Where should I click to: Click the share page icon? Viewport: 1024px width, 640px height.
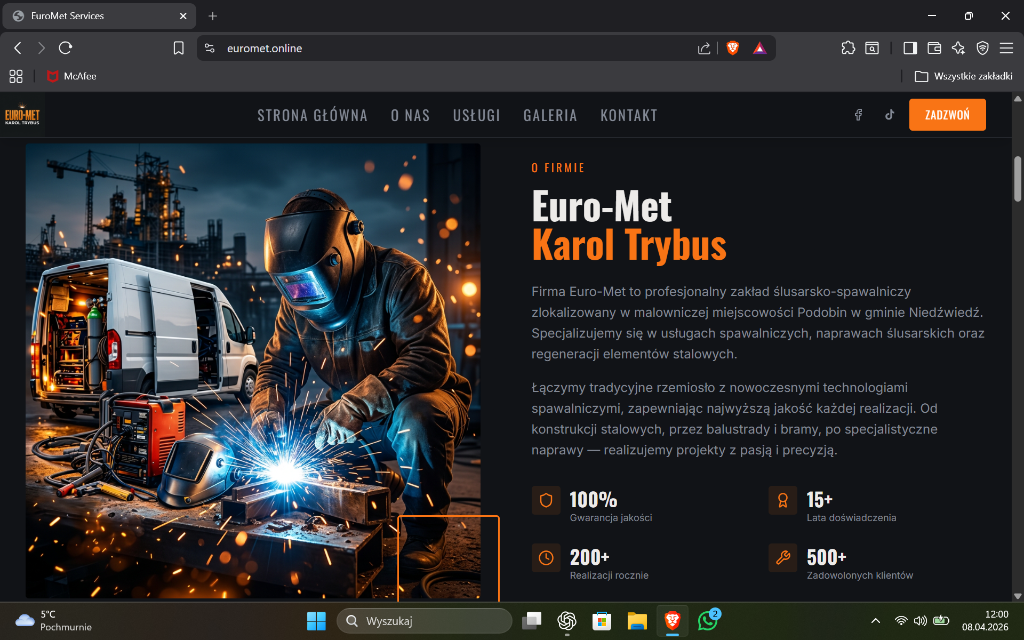tap(704, 48)
